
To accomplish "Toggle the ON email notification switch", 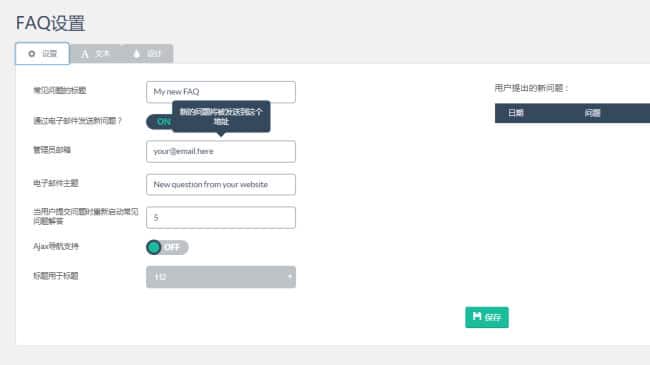I will pos(160,122).
